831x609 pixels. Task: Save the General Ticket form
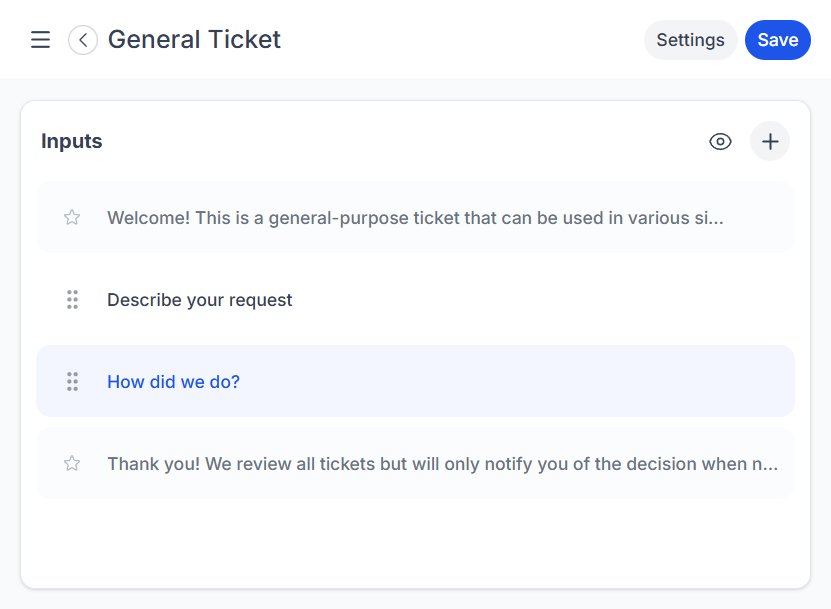tap(777, 40)
